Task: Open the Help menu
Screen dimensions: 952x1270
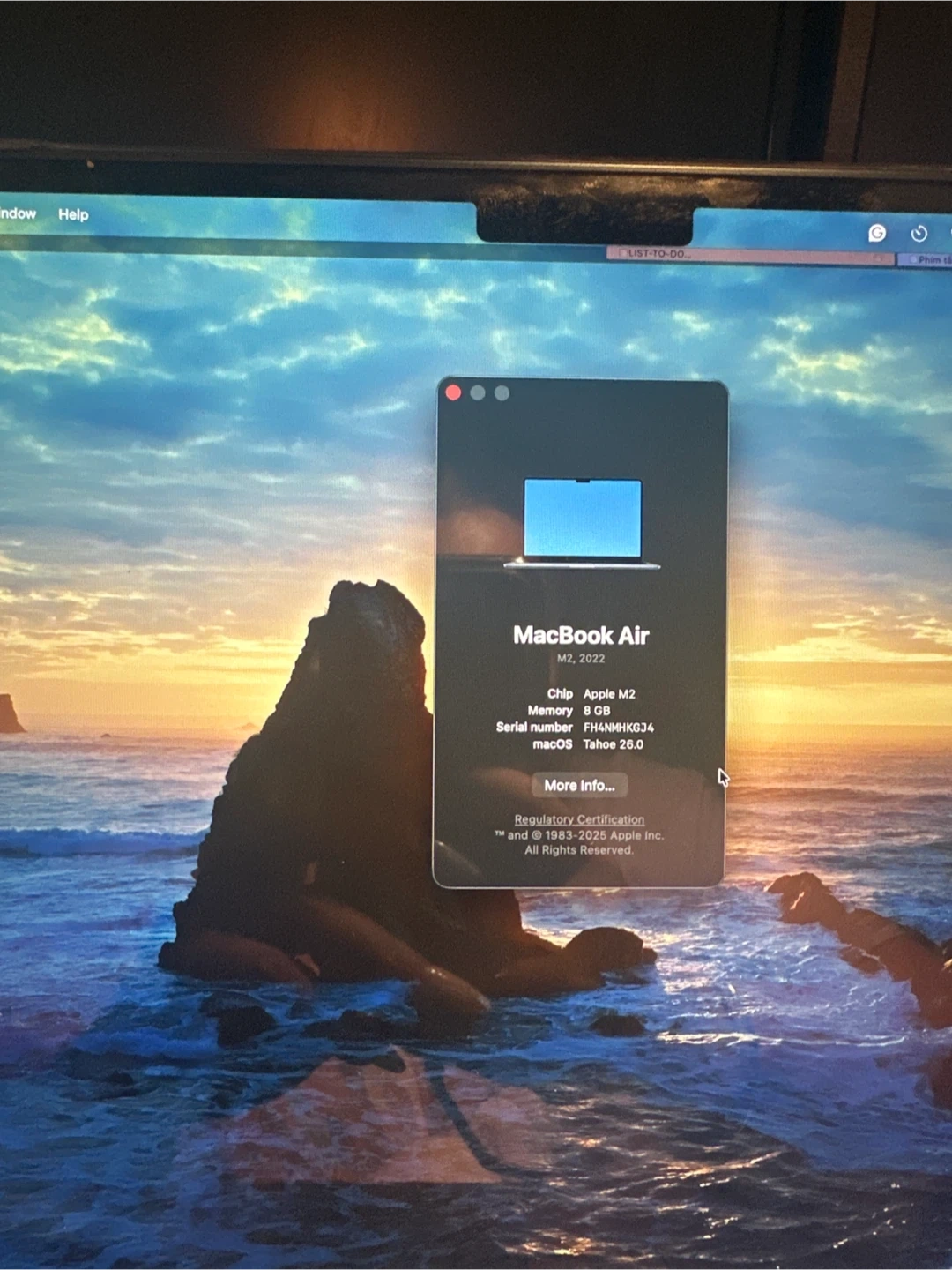Action: coord(73,214)
